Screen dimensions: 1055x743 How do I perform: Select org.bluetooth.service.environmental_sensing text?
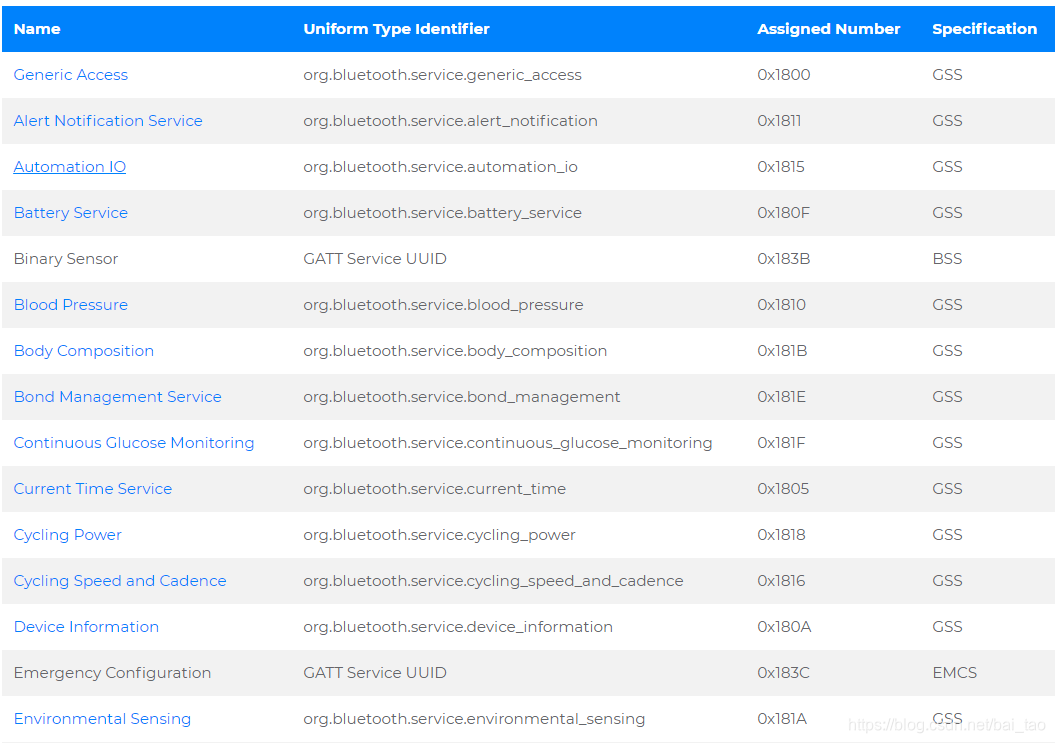point(474,719)
